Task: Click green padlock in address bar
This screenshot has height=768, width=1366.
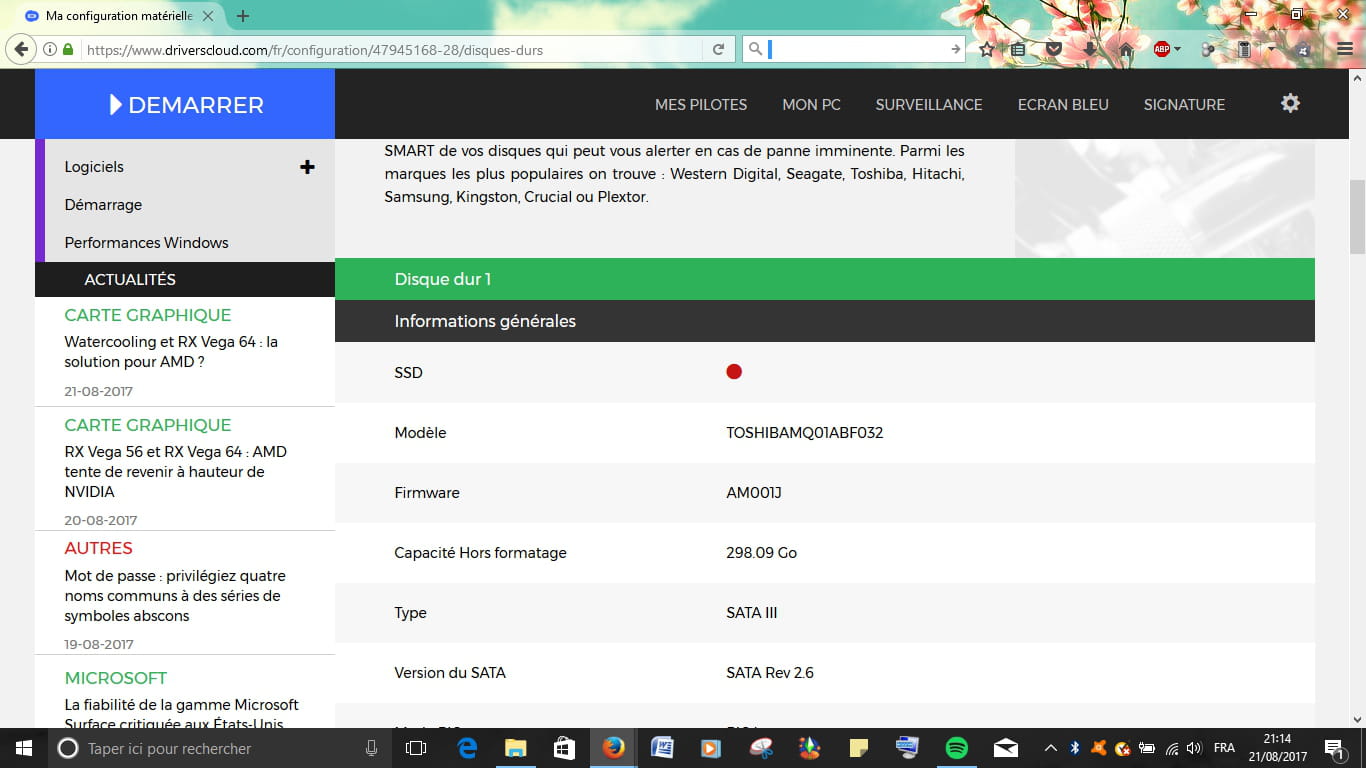Action: click(68, 49)
